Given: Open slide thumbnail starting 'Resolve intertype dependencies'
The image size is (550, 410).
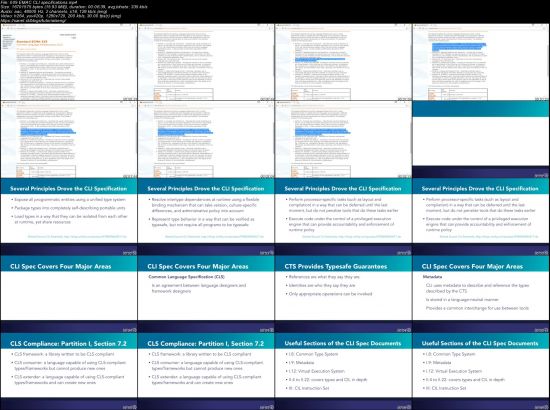Looking at the screenshot, I should point(206,217).
